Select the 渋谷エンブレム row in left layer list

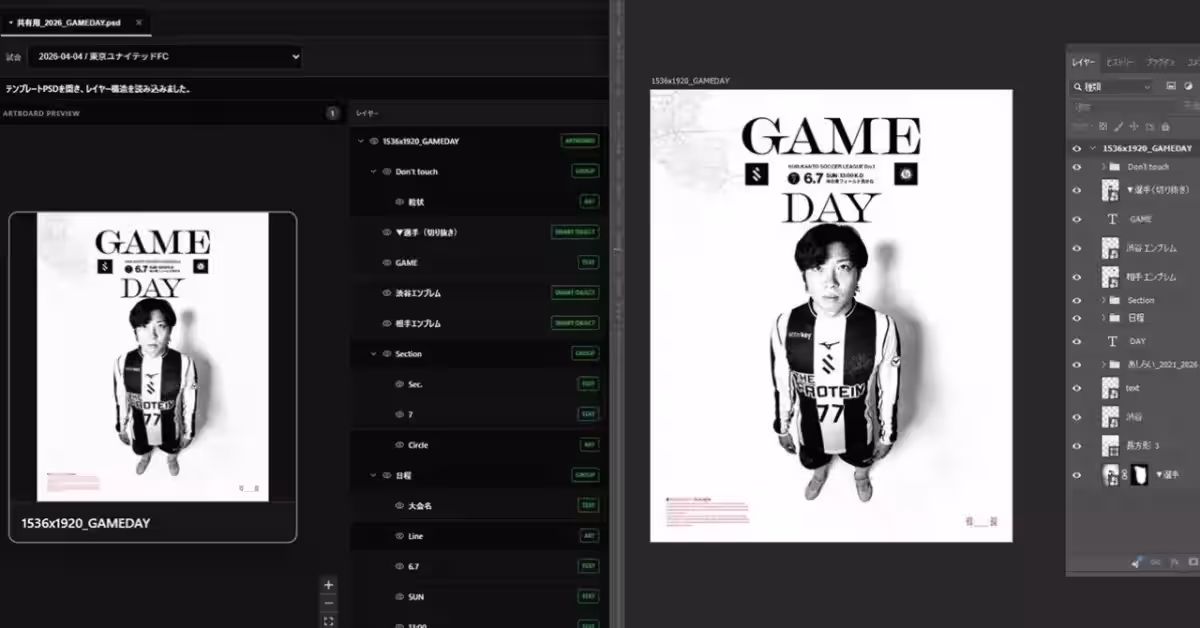(x=479, y=293)
